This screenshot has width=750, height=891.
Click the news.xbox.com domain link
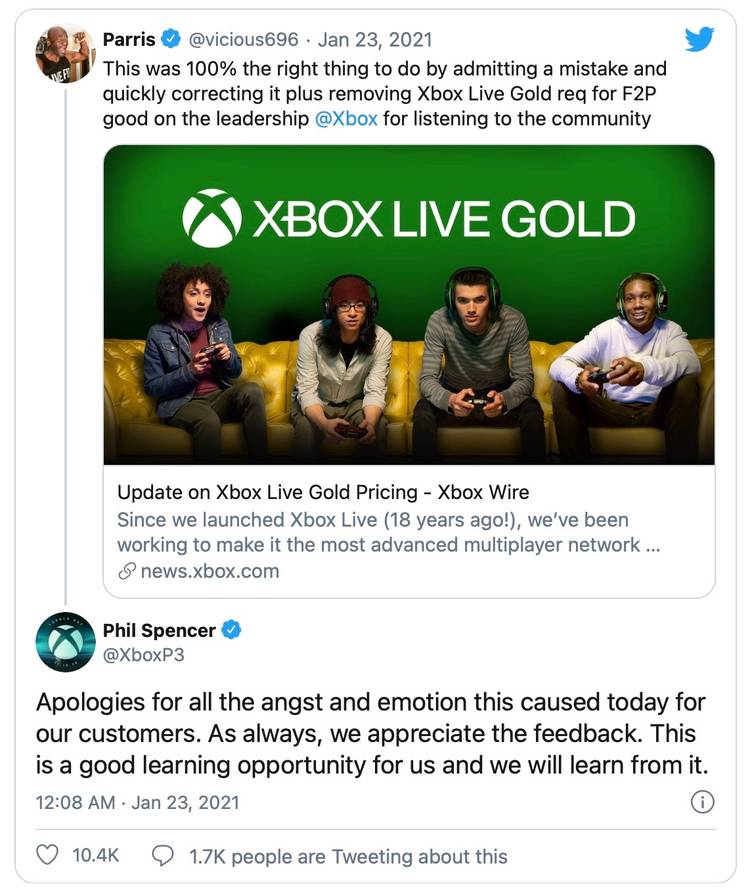click(x=209, y=572)
